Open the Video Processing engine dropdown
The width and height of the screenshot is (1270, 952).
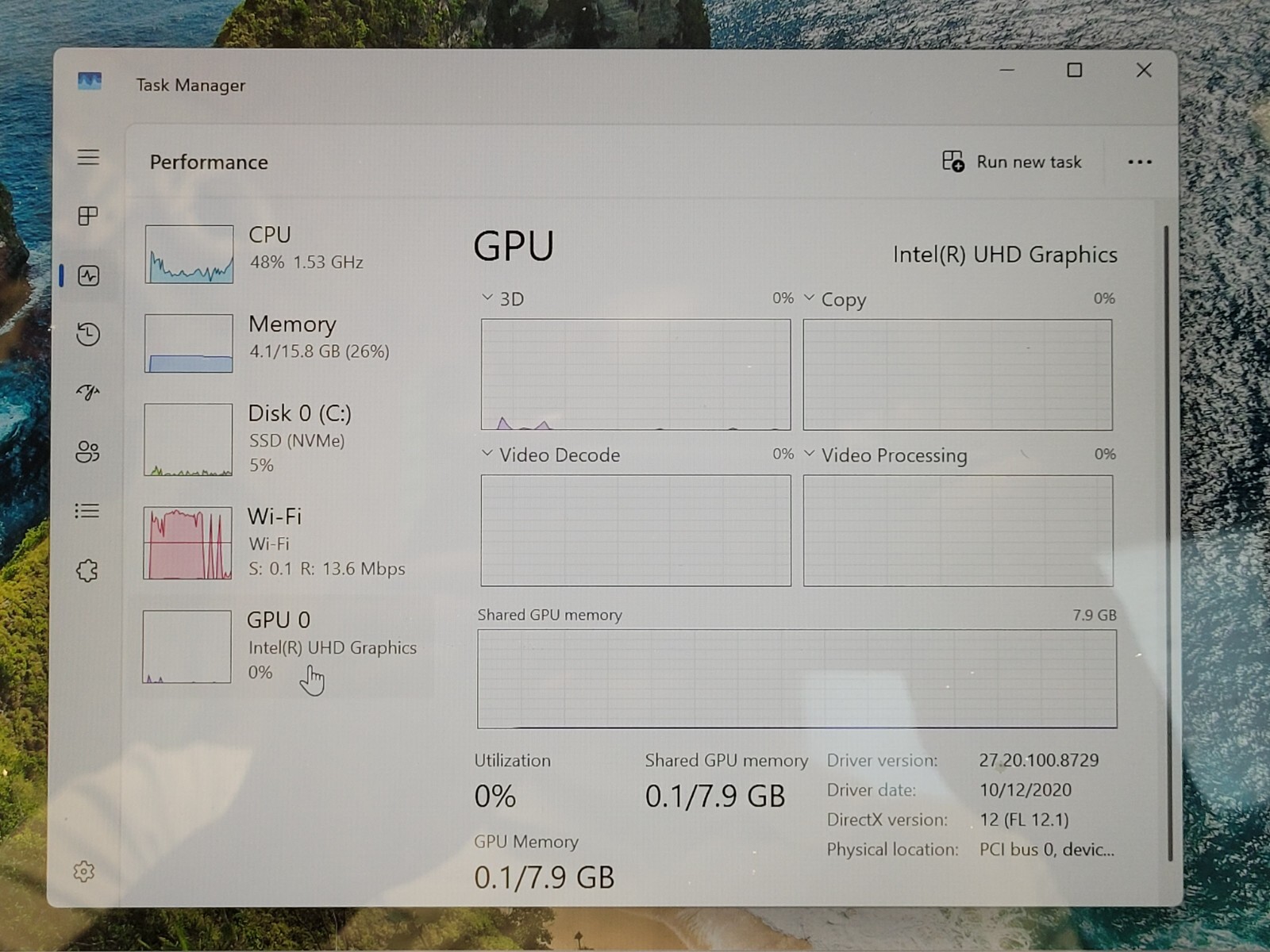[x=809, y=453]
